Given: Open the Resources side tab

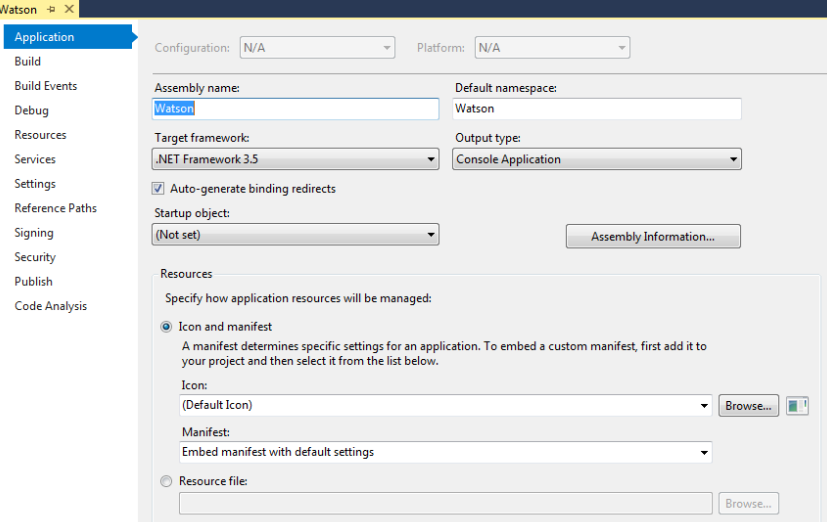Looking at the screenshot, I should click(41, 135).
